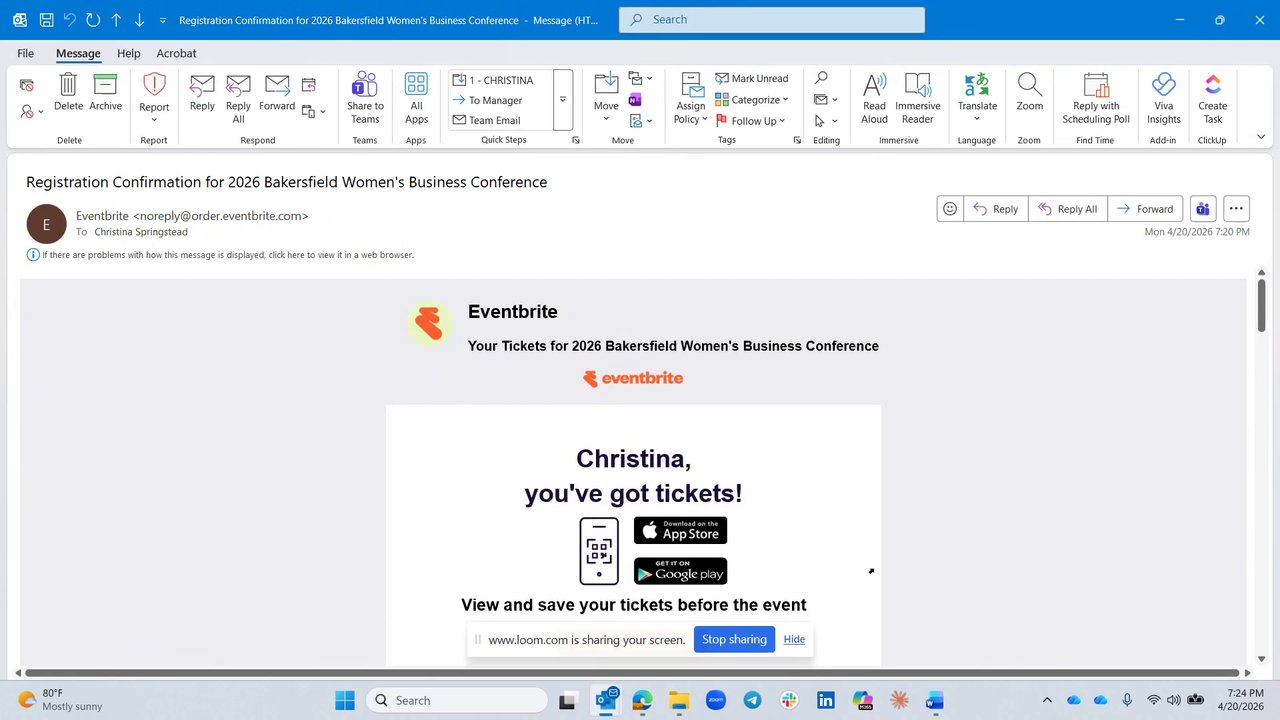Go to previous item with up arrow

[116, 20]
